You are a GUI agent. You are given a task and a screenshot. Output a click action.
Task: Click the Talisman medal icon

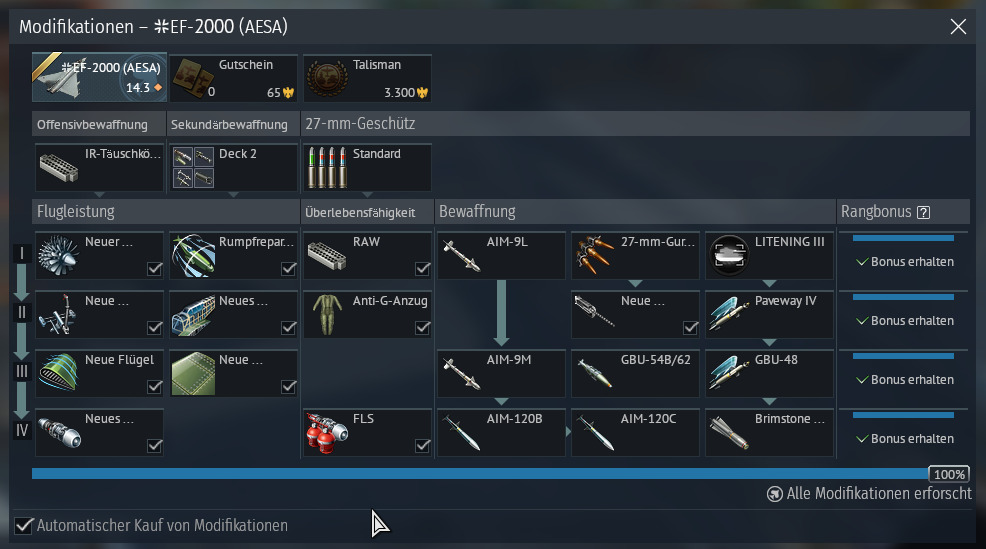[x=327, y=79]
